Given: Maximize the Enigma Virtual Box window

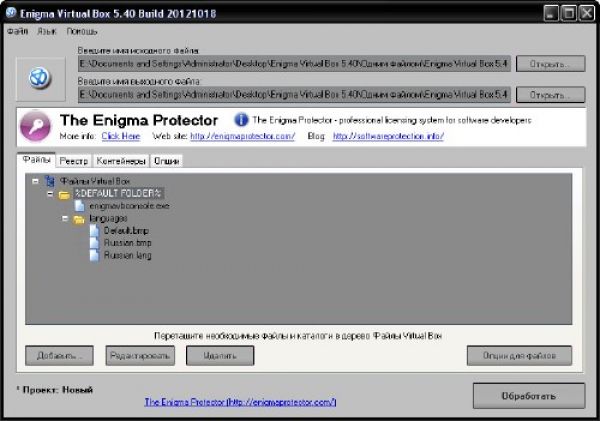Looking at the screenshot, I should pyautogui.click(x=569, y=13).
